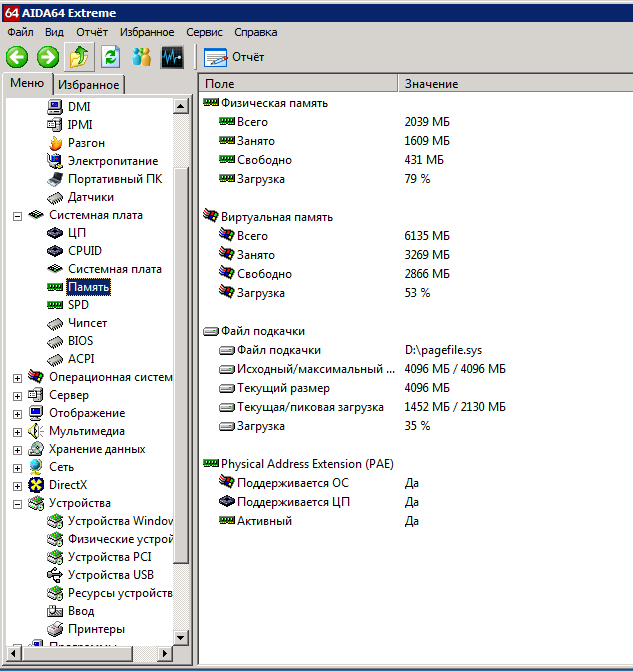Click the ЦП processor icon
633x671 pixels.
55,233
